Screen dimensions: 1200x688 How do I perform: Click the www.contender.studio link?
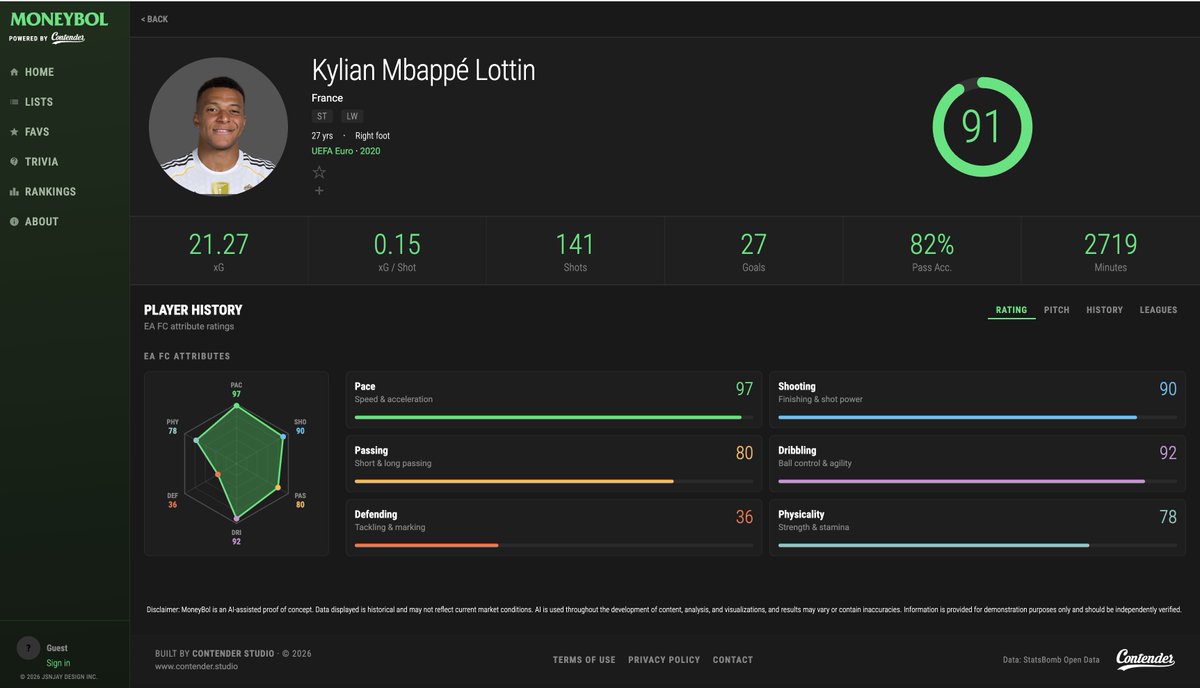(x=196, y=666)
